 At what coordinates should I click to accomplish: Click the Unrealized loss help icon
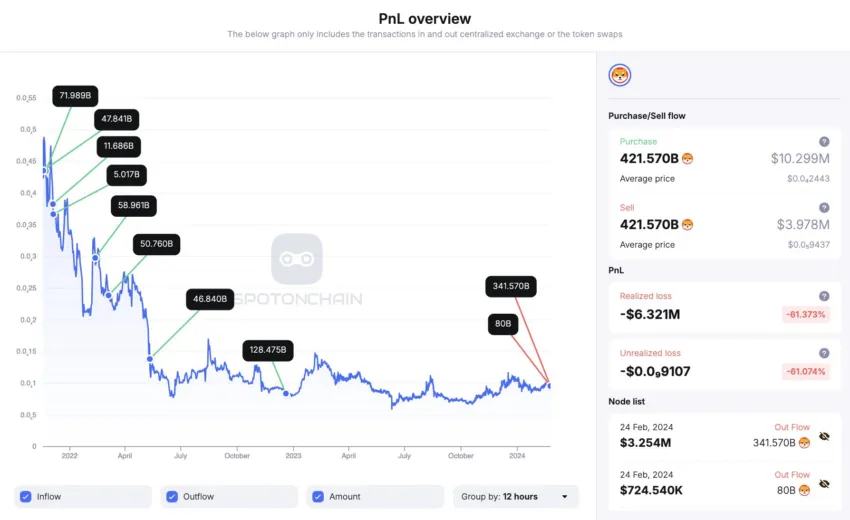824,353
